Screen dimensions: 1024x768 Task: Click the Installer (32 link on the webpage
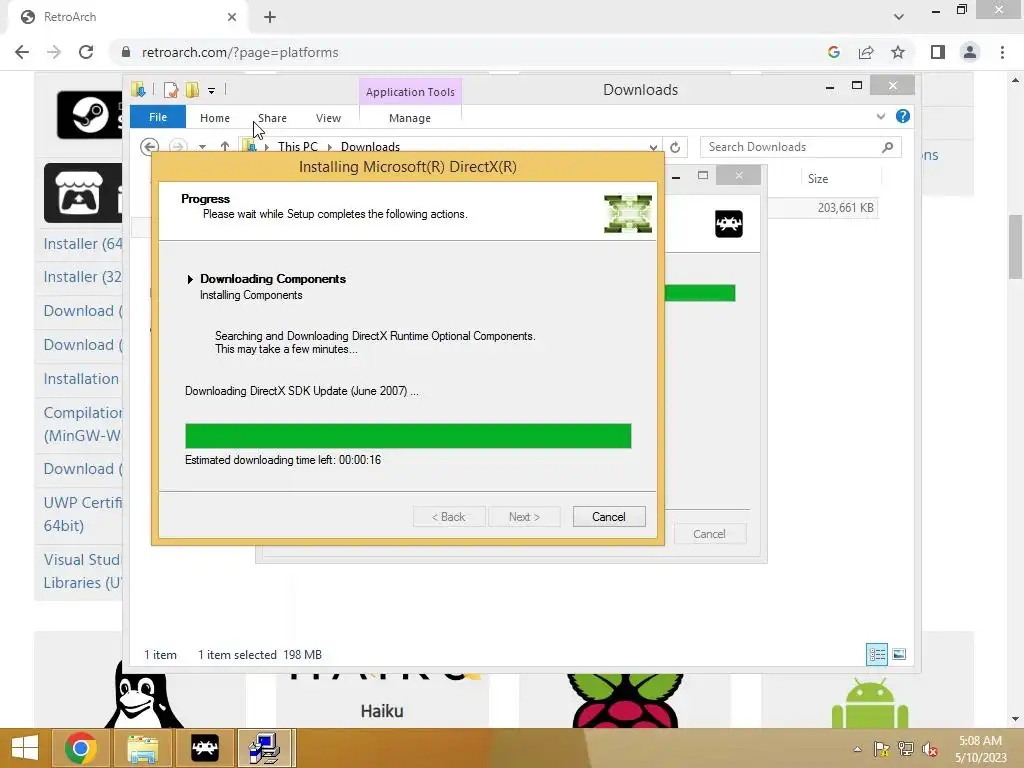[x=82, y=277]
